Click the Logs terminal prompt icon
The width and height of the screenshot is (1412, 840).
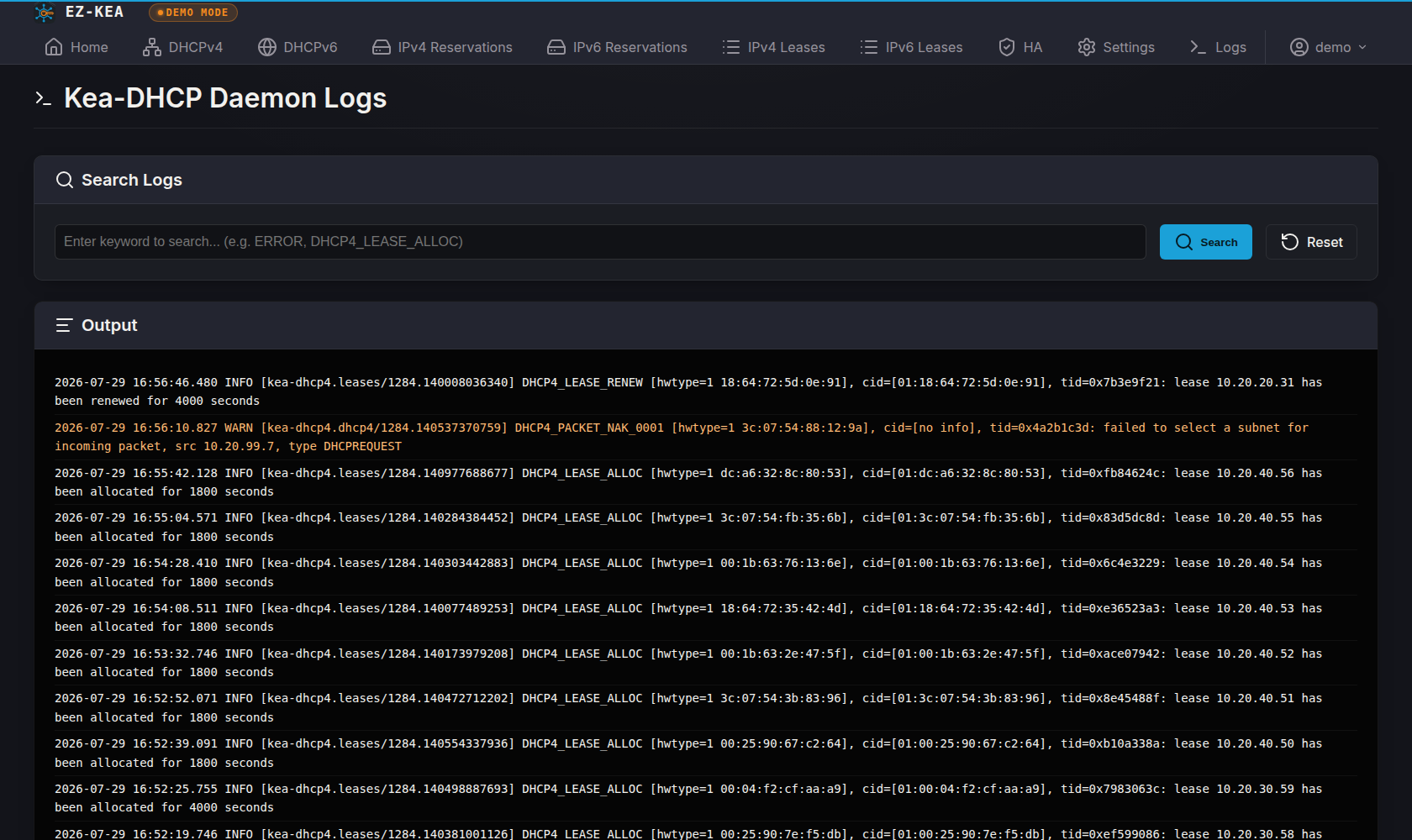coord(1199,47)
